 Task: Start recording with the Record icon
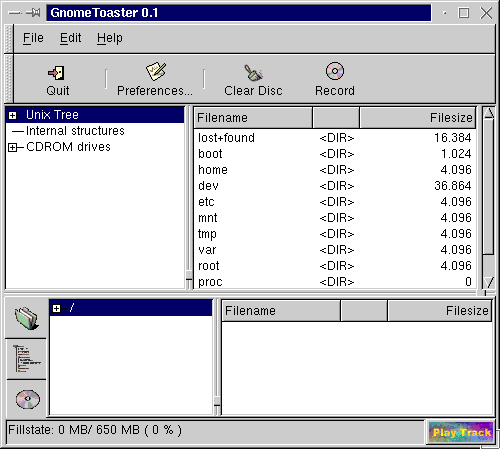coord(335,71)
